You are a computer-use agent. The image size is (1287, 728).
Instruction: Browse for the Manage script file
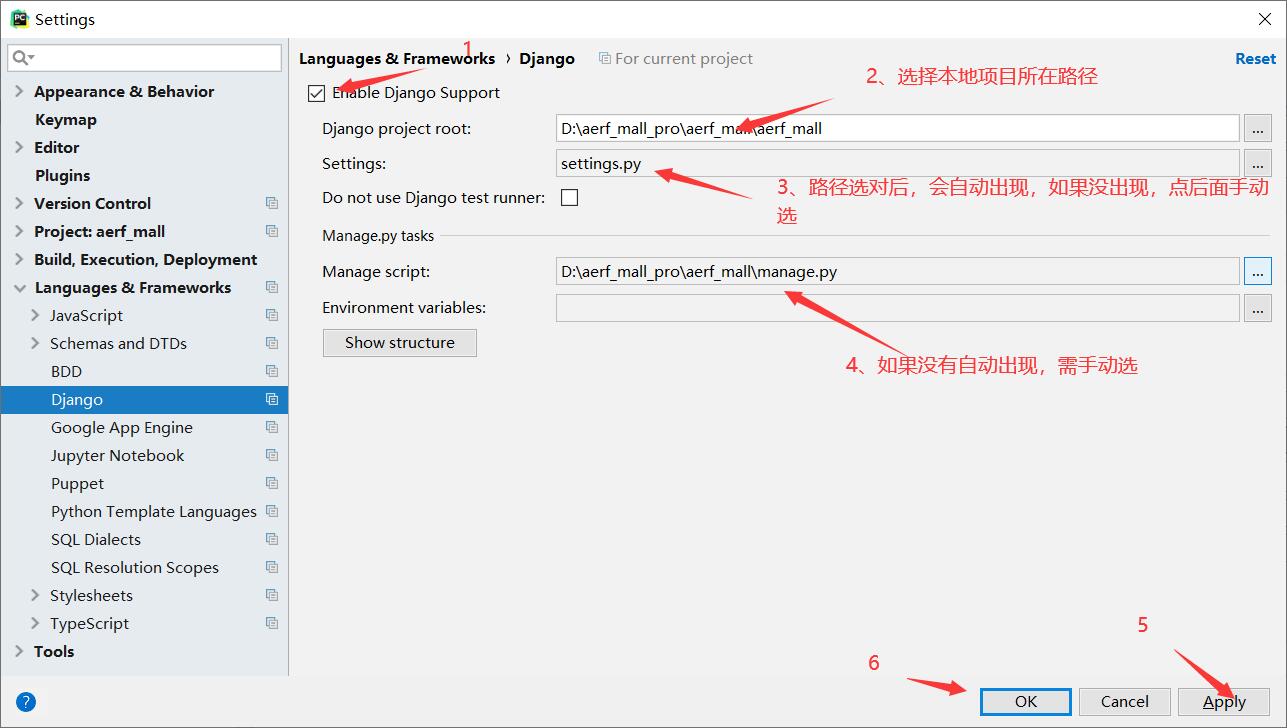click(1258, 271)
